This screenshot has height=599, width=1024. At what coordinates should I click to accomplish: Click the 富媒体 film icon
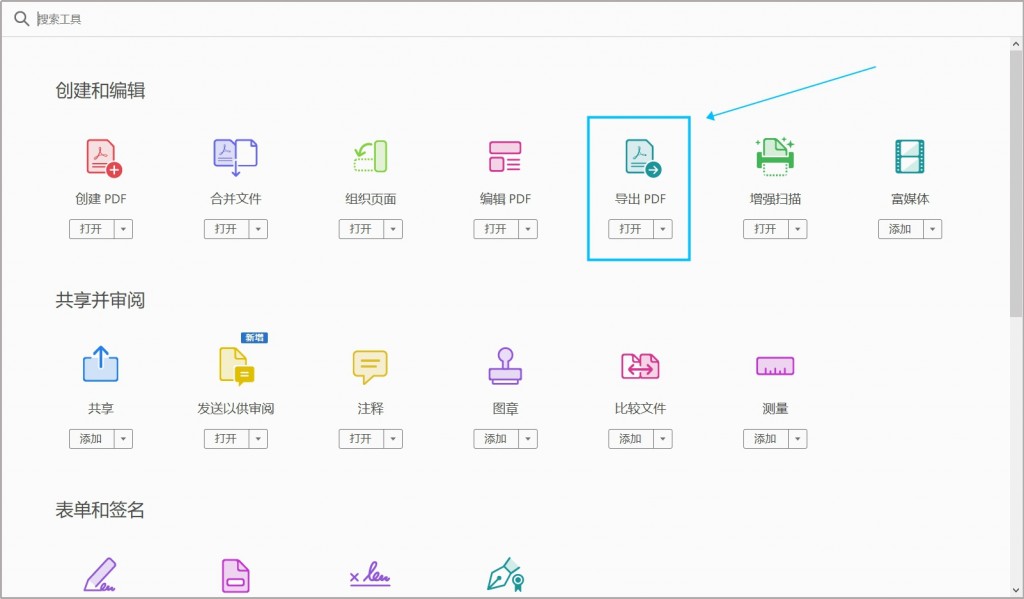[910, 157]
